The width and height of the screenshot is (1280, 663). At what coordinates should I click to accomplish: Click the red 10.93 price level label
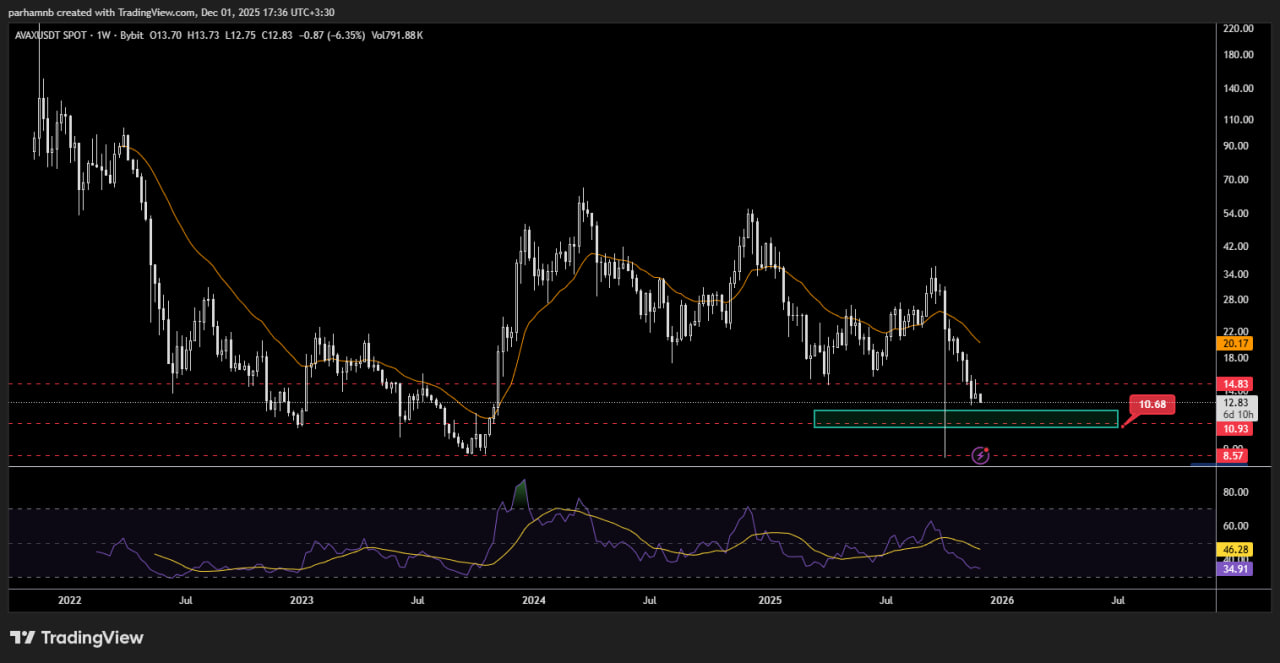[1237, 428]
